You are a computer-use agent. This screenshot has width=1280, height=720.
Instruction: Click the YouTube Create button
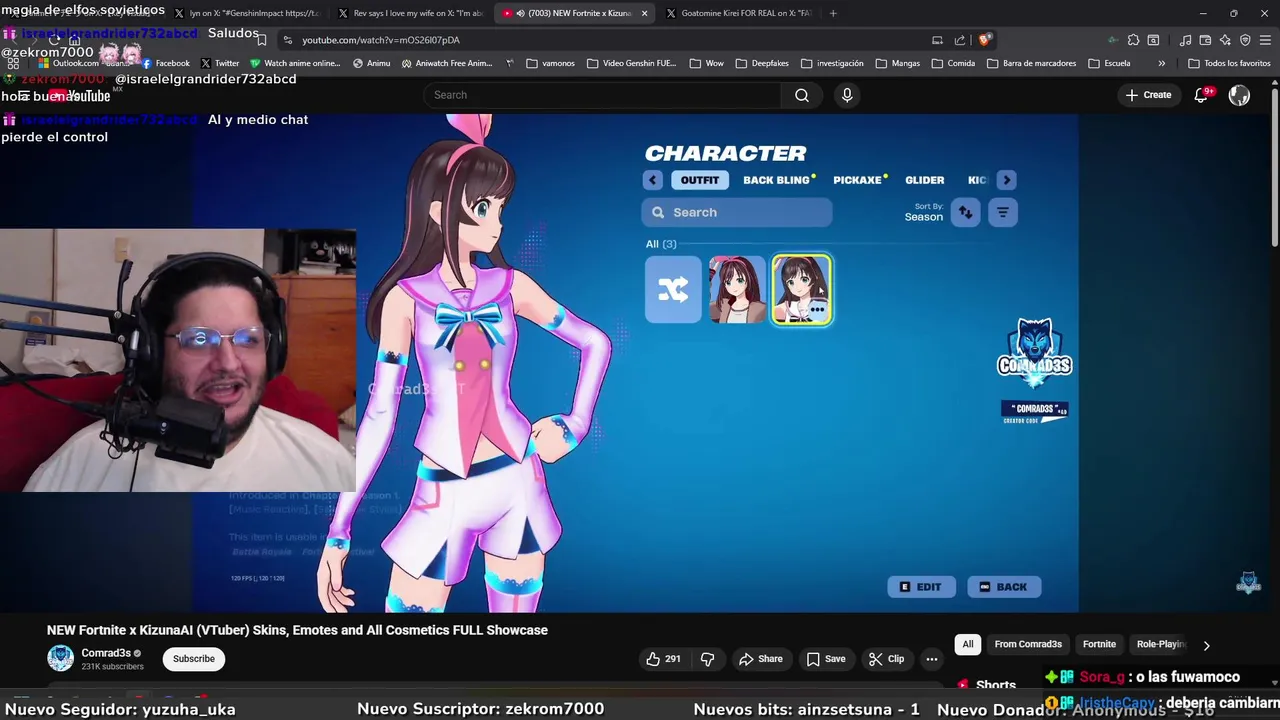tap(1148, 95)
